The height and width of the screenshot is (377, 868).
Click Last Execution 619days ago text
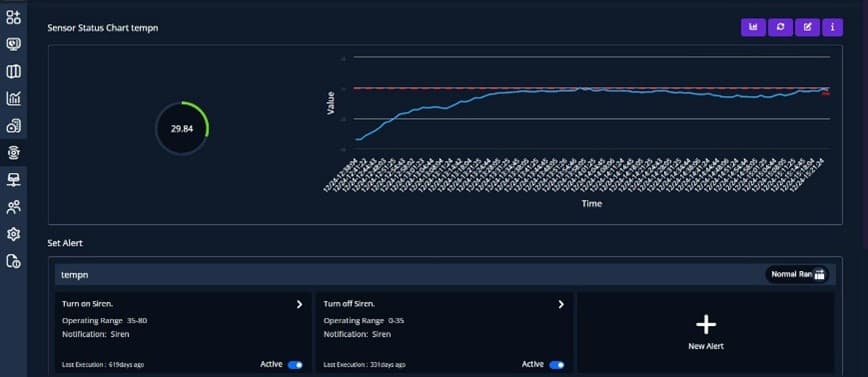103,365
